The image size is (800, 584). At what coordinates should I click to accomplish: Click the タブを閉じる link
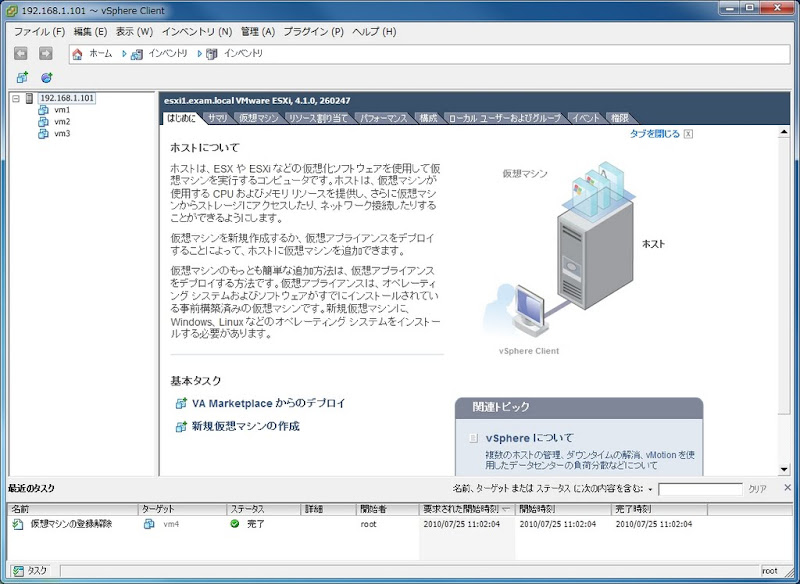[x=655, y=134]
